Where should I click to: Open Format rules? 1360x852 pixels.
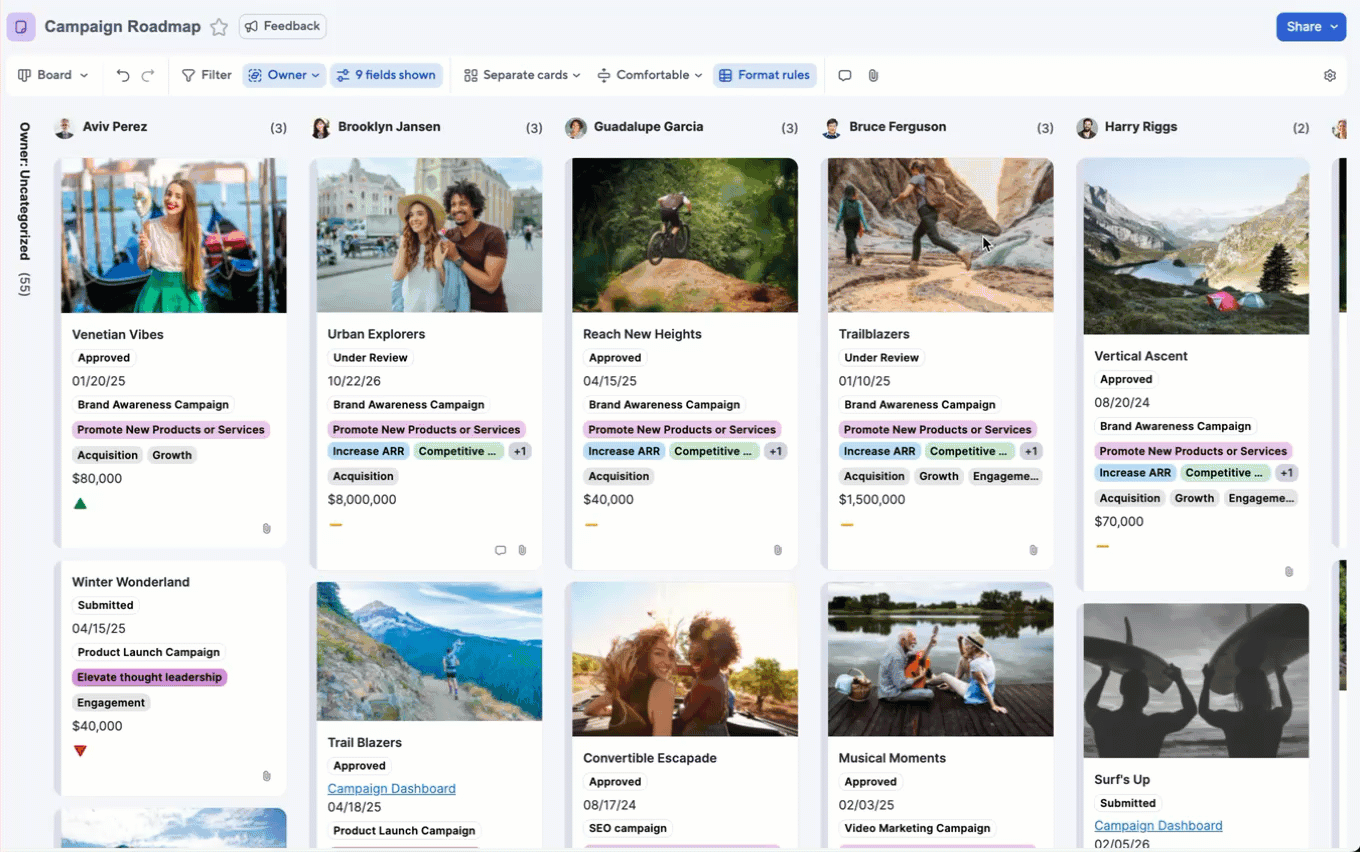[765, 75]
